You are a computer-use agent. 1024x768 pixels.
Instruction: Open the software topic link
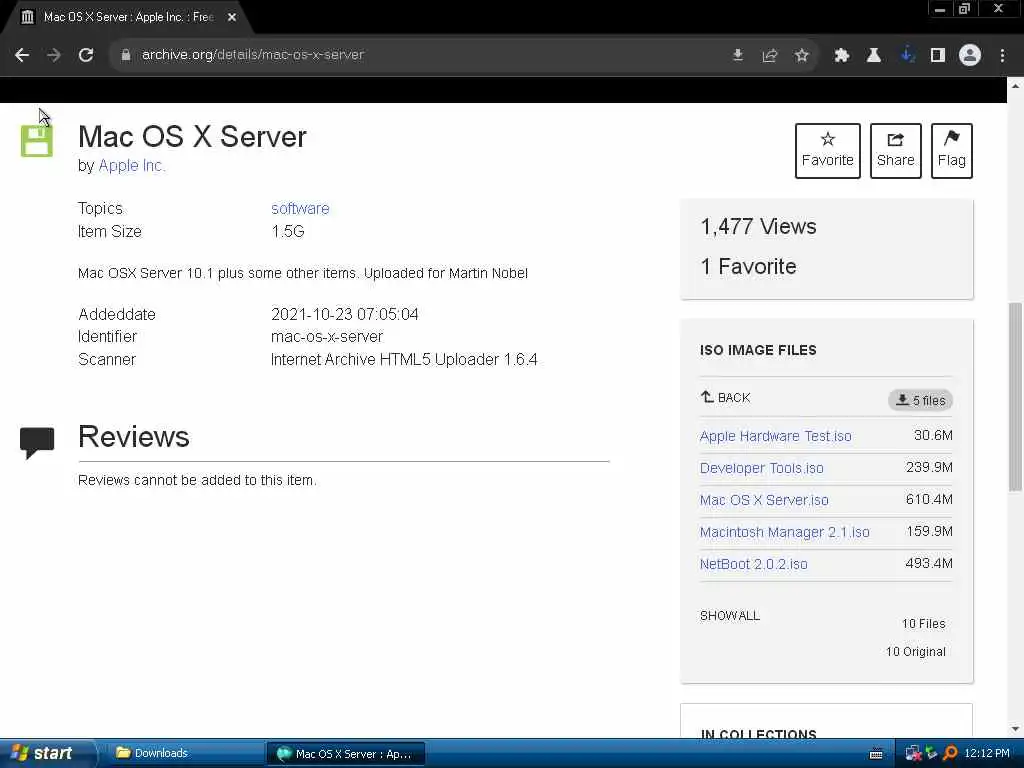click(x=300, y=208)
